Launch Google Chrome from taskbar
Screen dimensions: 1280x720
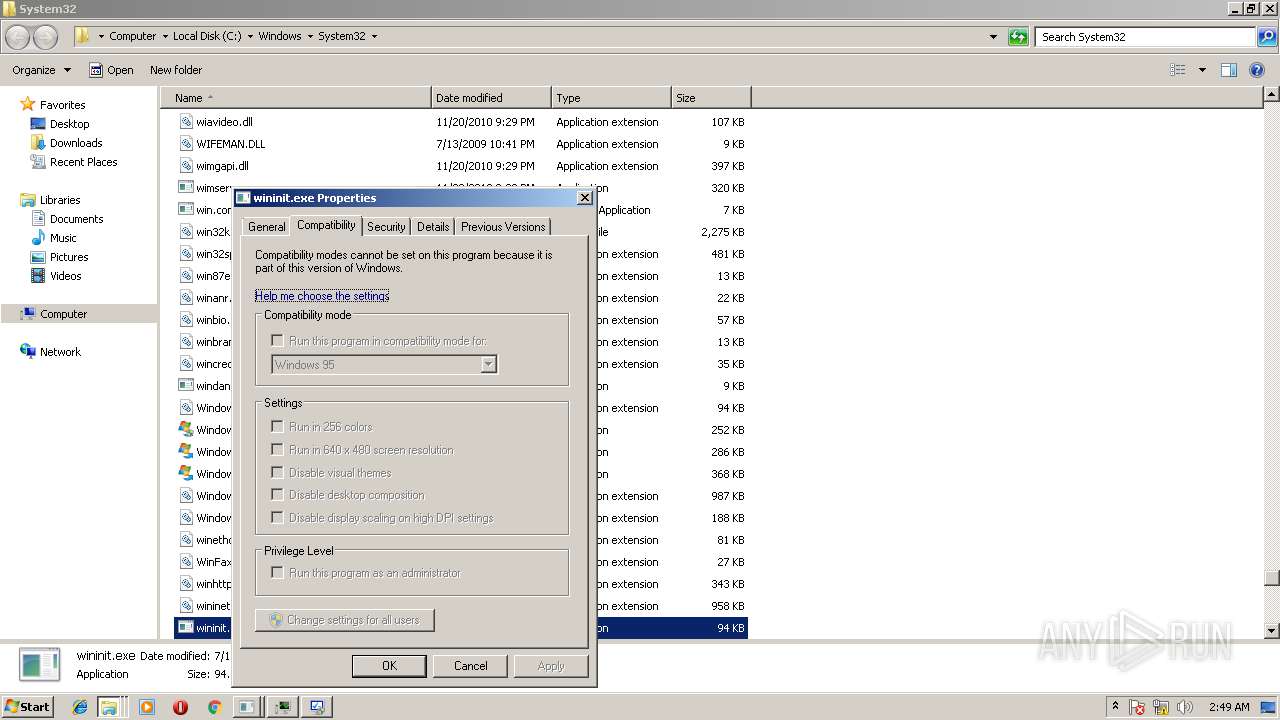pyautogui.click(x=214, y=707)
